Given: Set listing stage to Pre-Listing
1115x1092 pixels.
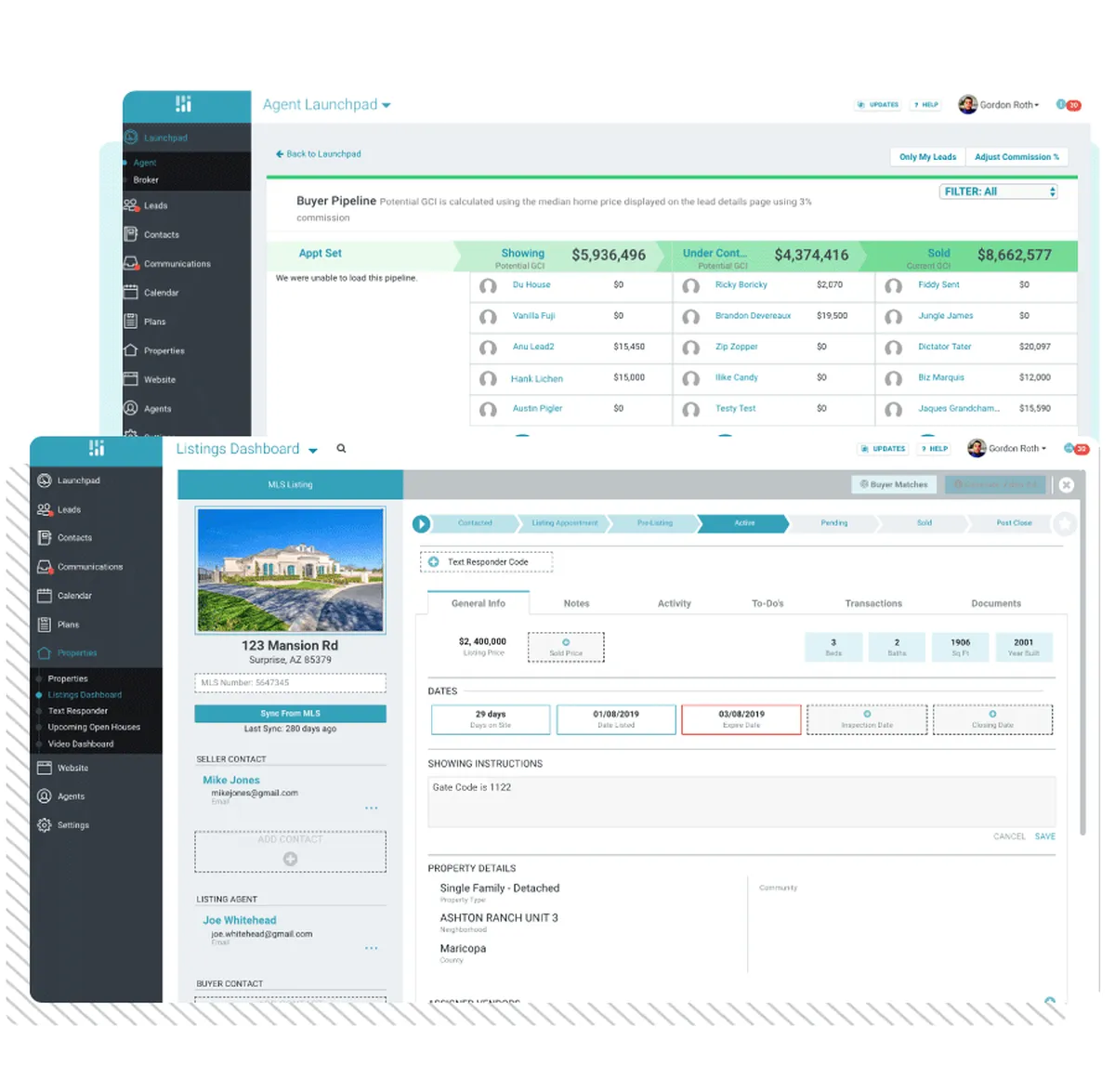Looking at the screenshot, I should click(655, 523).
